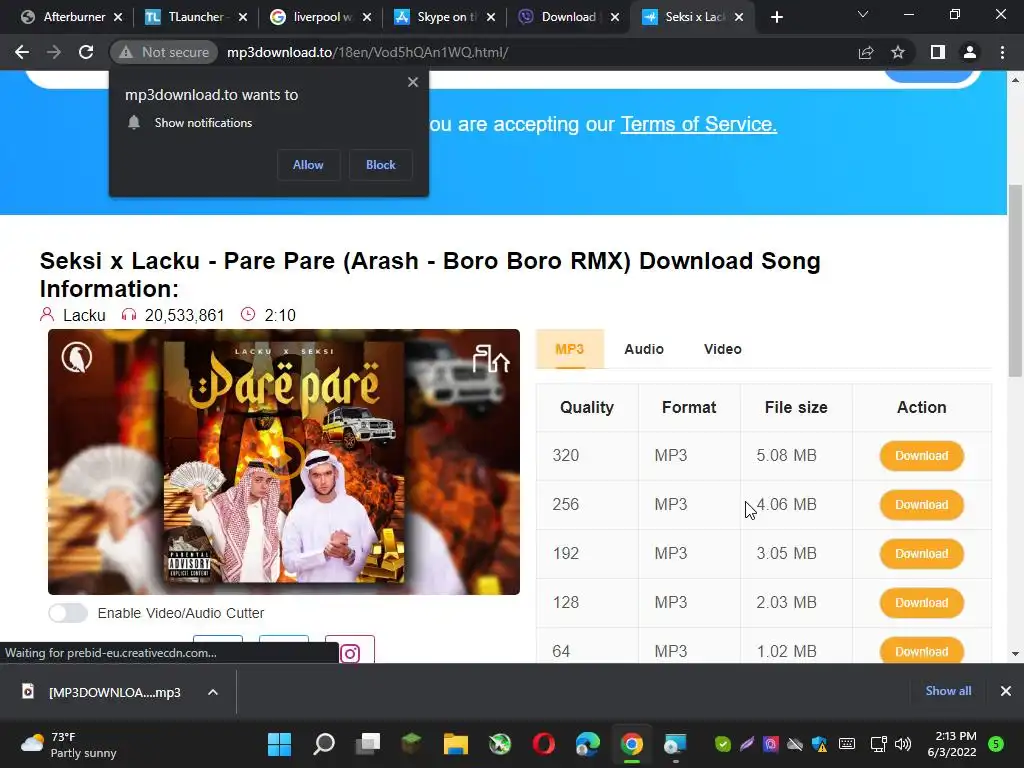Download the 128 quality MP3
Viewport: 1024px width, 768px height.
[921, 603]
